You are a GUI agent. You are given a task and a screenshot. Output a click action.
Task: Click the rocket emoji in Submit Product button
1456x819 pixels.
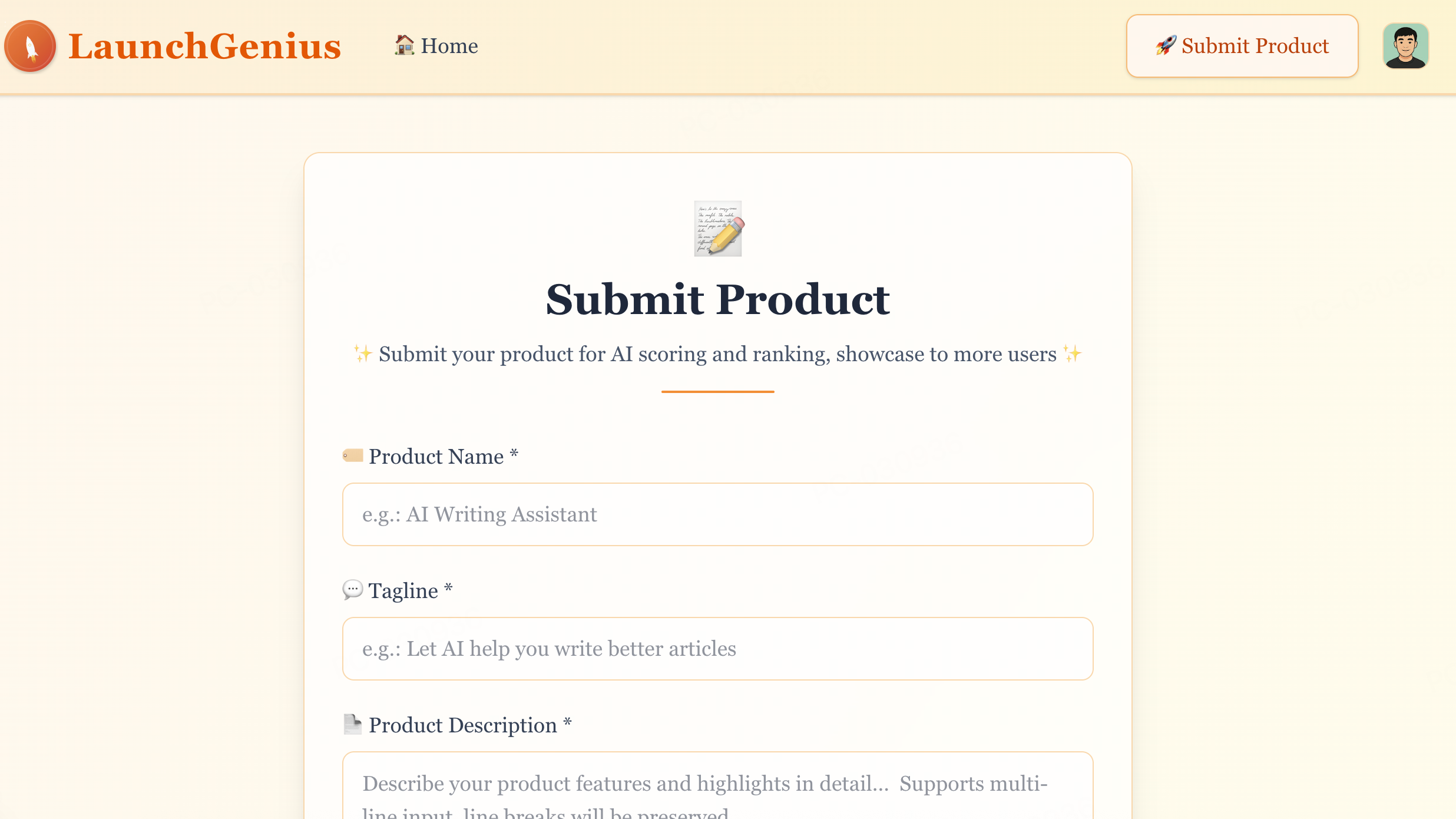(x=1166, y=45)
